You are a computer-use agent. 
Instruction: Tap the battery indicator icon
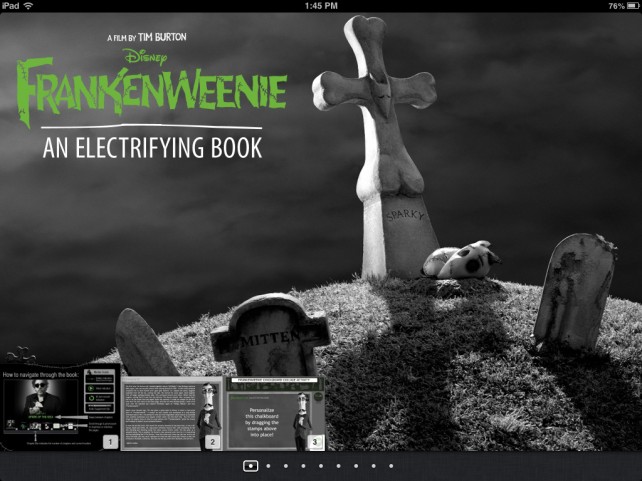(x=633, y=6)
